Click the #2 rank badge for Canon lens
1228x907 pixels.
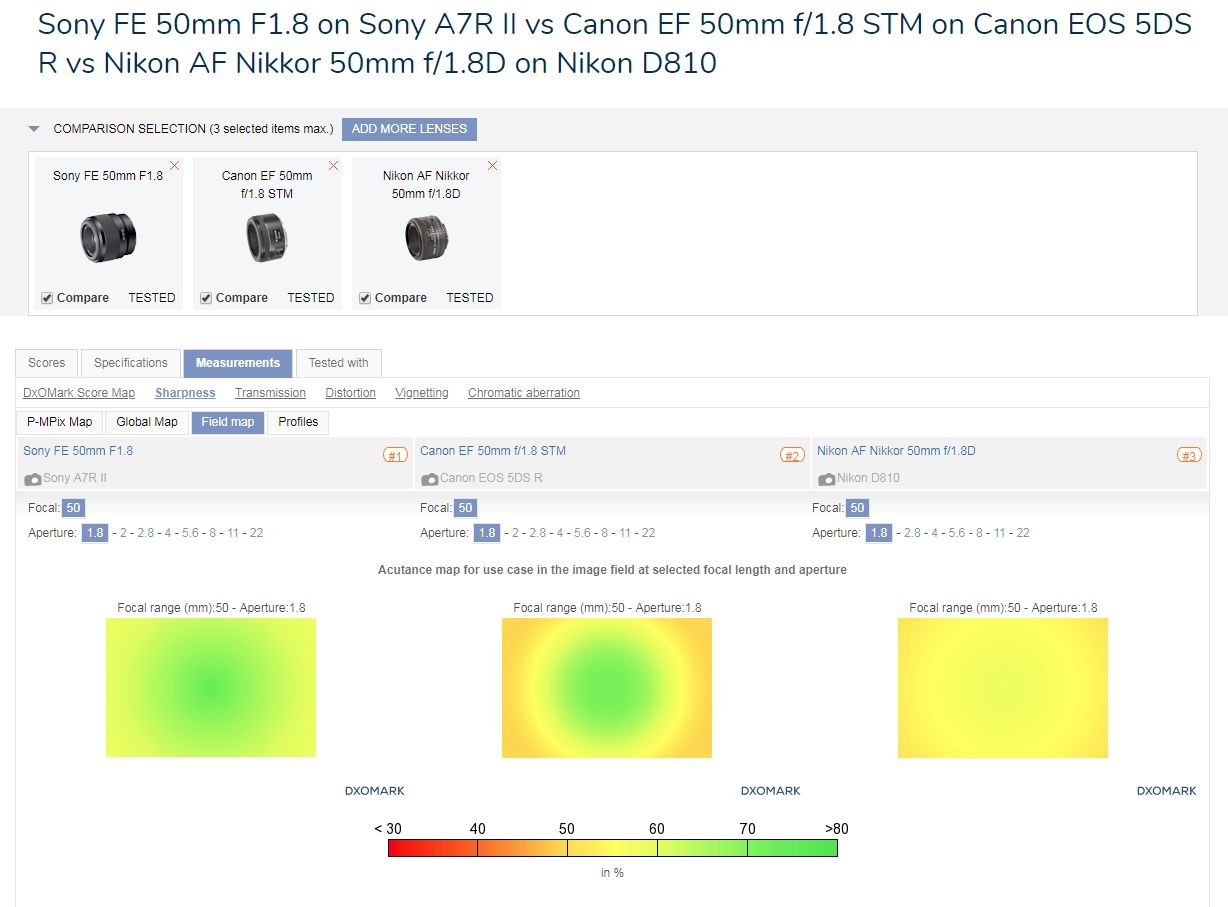click(x=792, y=455)
